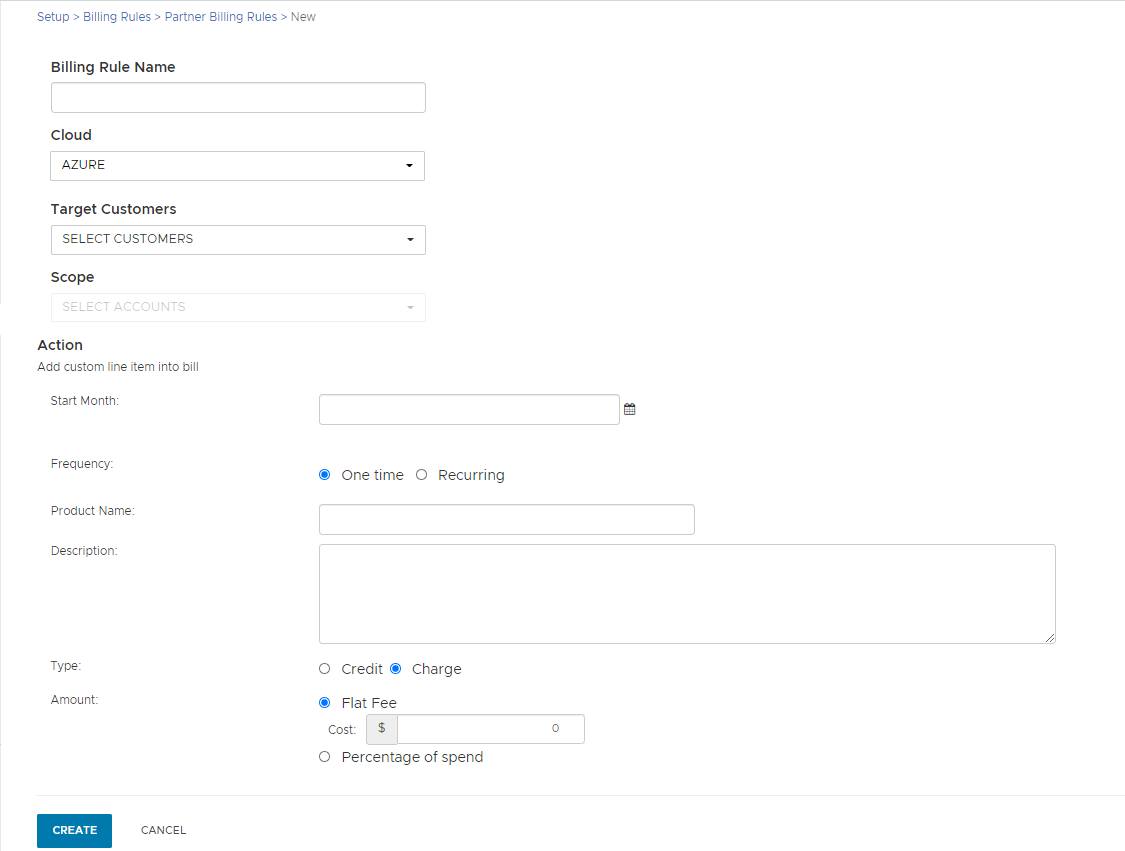This screenshot has width=1125, height=851.
Task: Focus the Product Name text box
Action: pos(506,519)
